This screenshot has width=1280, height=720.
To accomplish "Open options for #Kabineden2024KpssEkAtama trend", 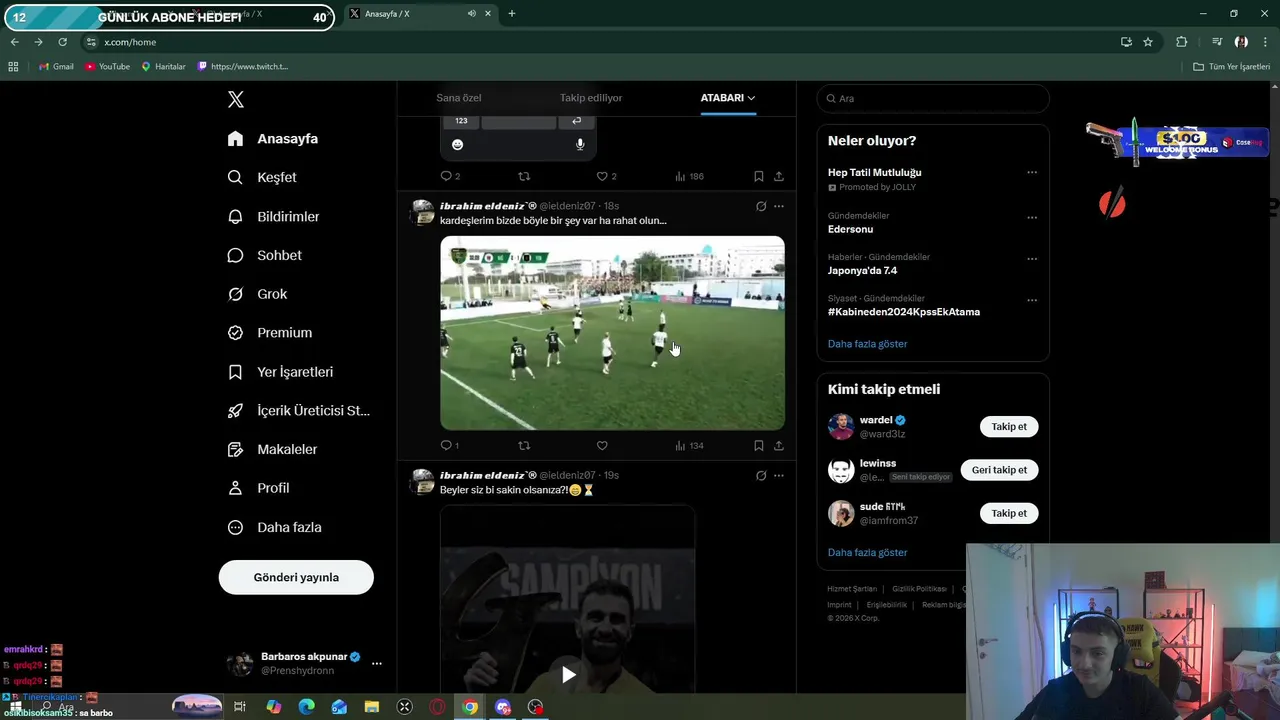I will click(1032, 300).
